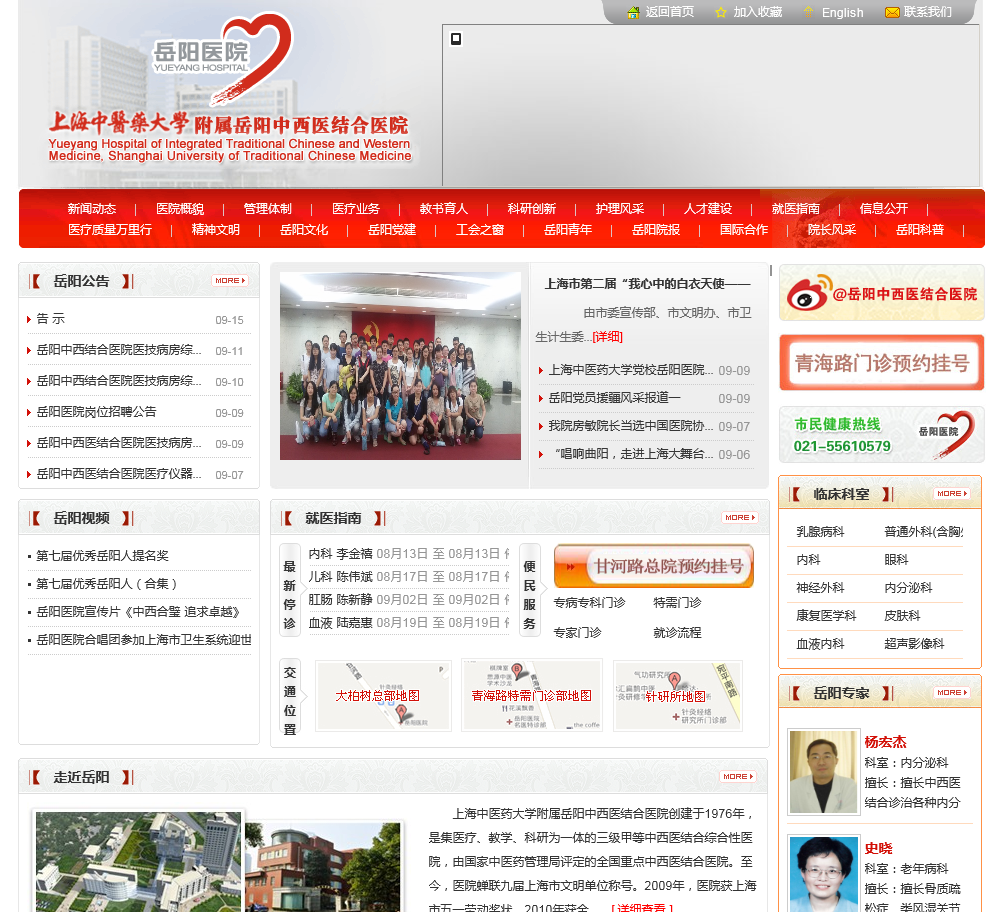Open the 医疗业务 menu item

click(x=356, y=208)
